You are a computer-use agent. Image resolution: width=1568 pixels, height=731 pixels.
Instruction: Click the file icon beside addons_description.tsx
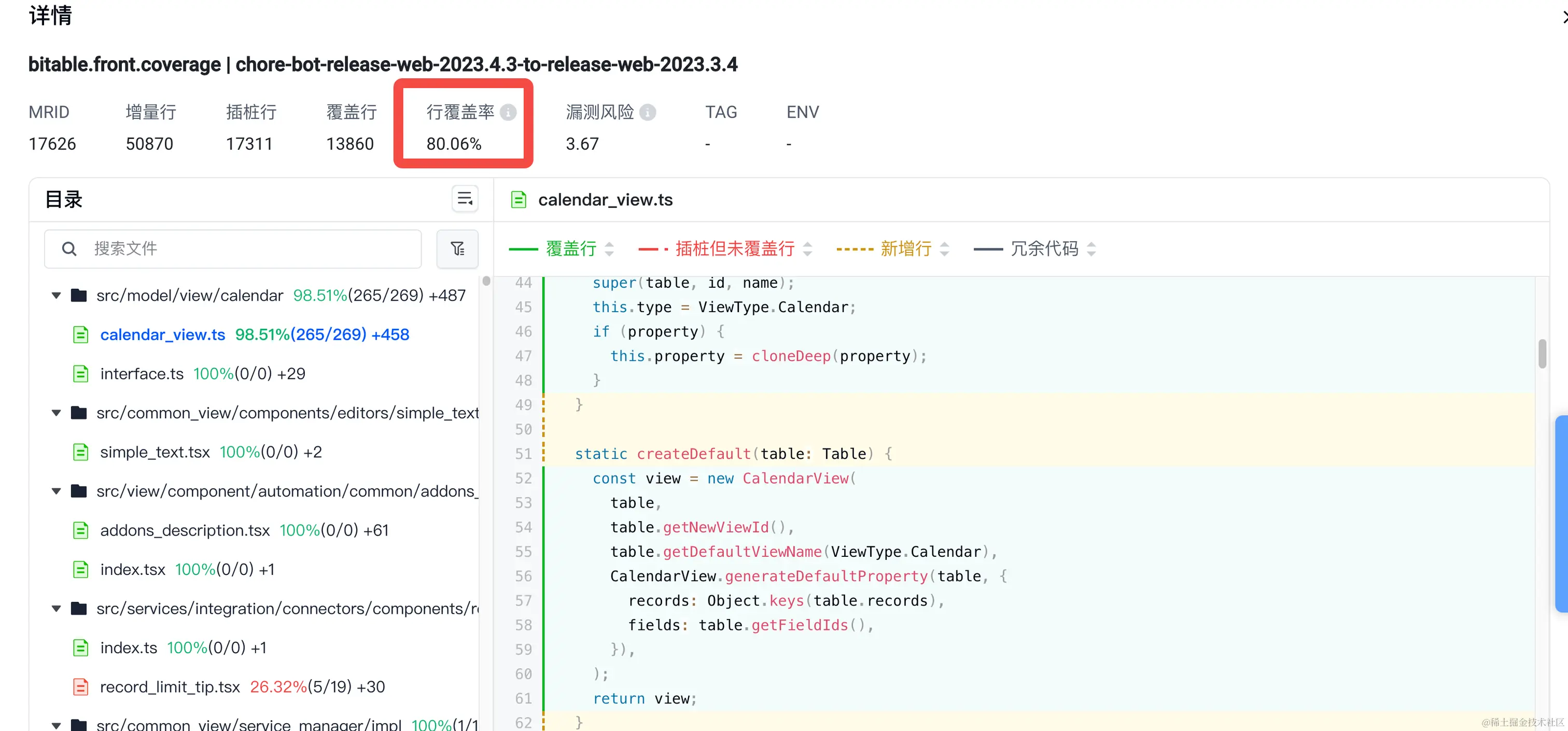click(x=80, y=531)
